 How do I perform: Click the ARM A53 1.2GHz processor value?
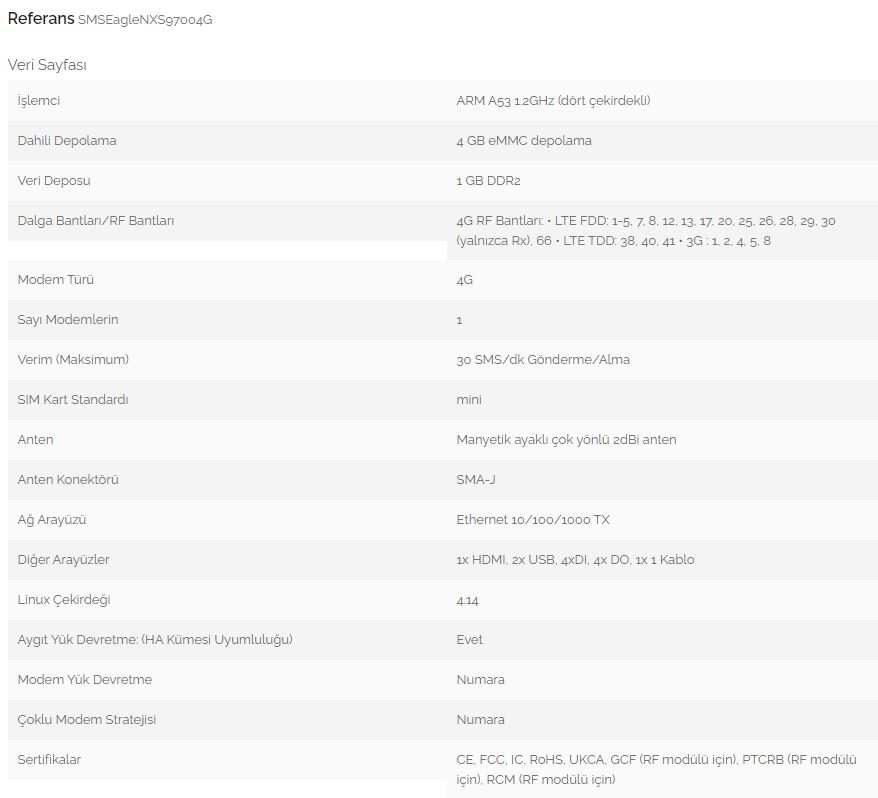553,101
